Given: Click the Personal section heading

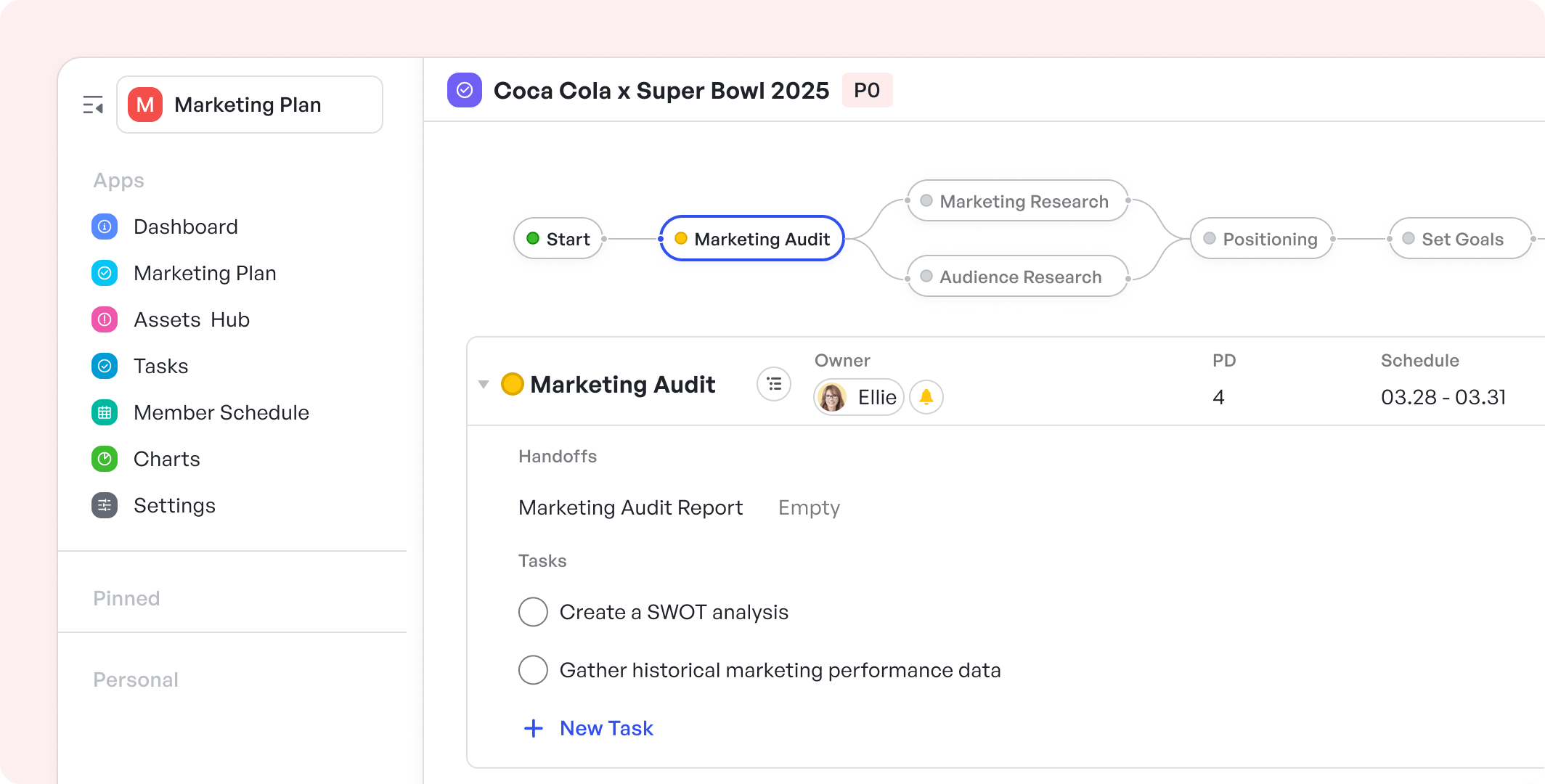Looking at the screenshot, I should pos(136,679).
